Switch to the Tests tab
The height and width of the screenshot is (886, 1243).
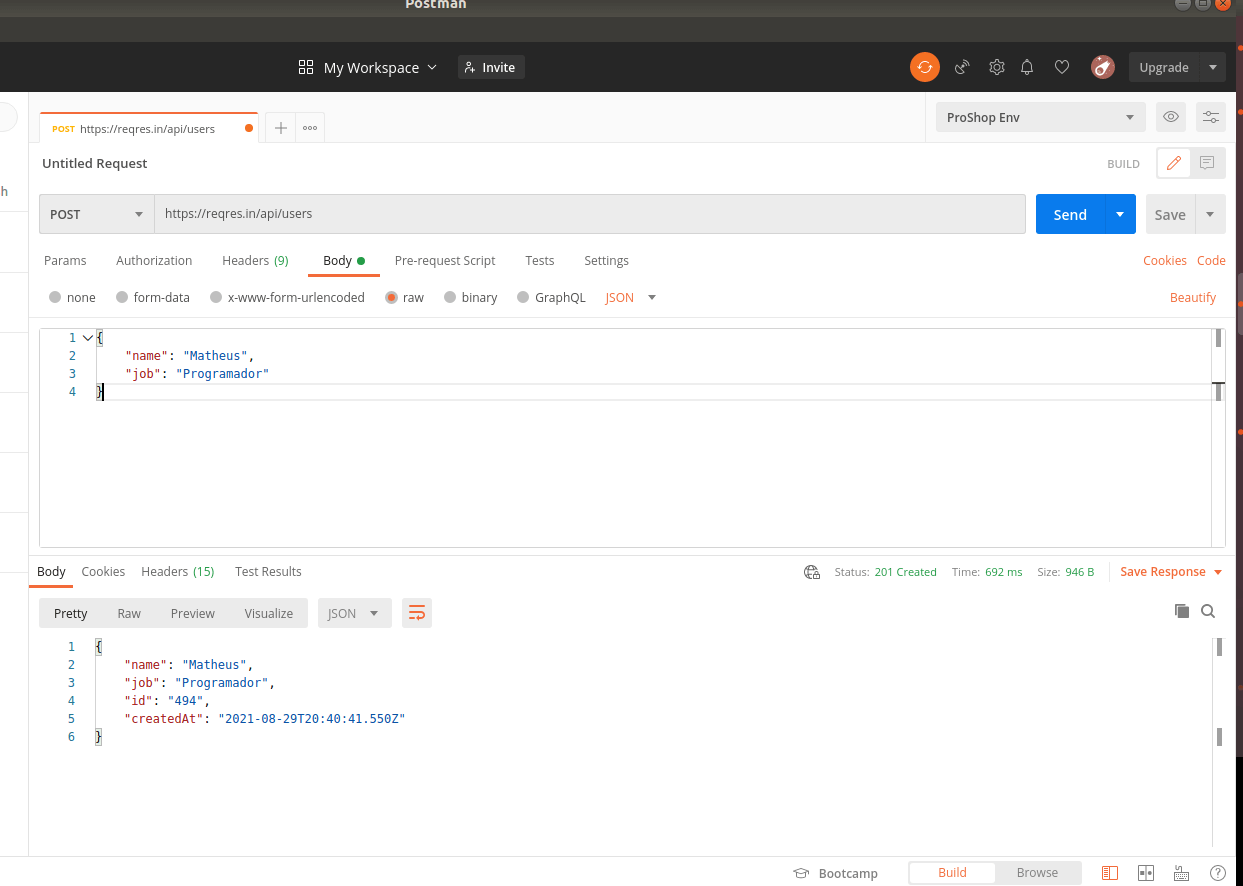click(x=540, y=260)
